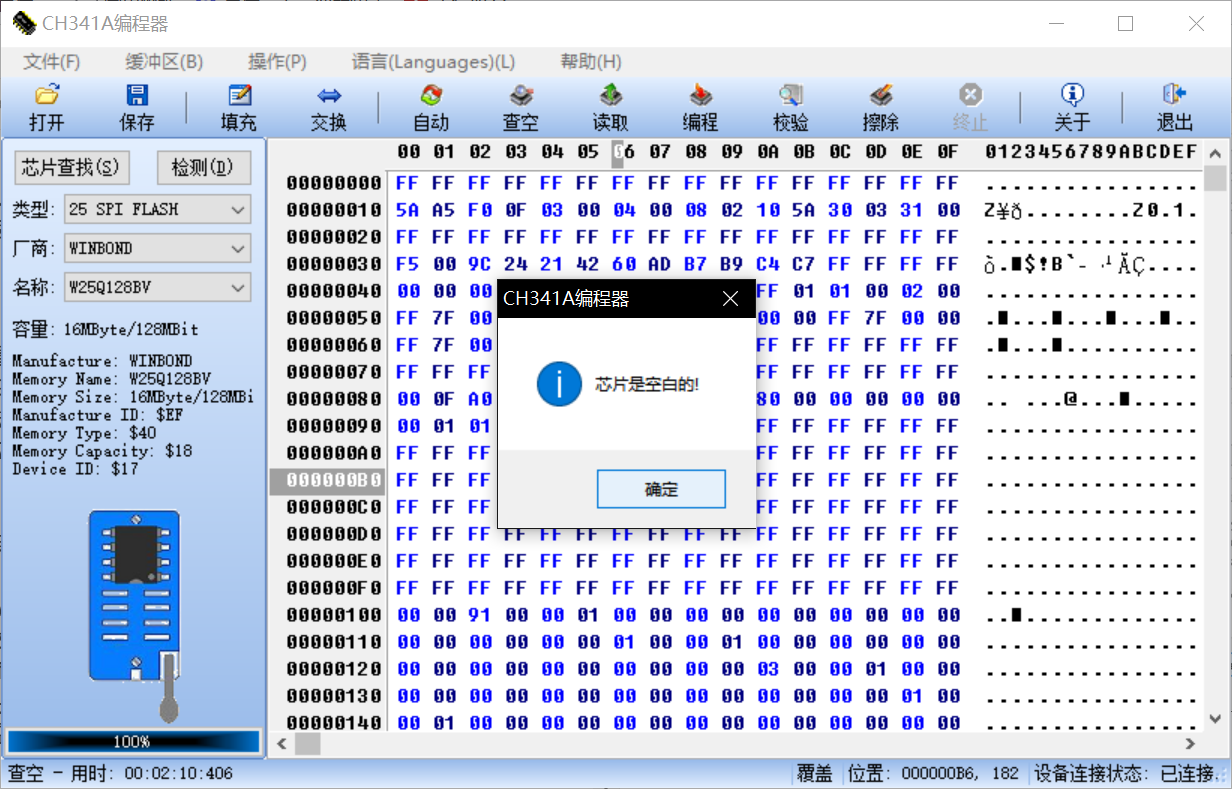Open the 厂商 WINBOND dropdown
The image size is (1232, 789).
tap(157, 248)
